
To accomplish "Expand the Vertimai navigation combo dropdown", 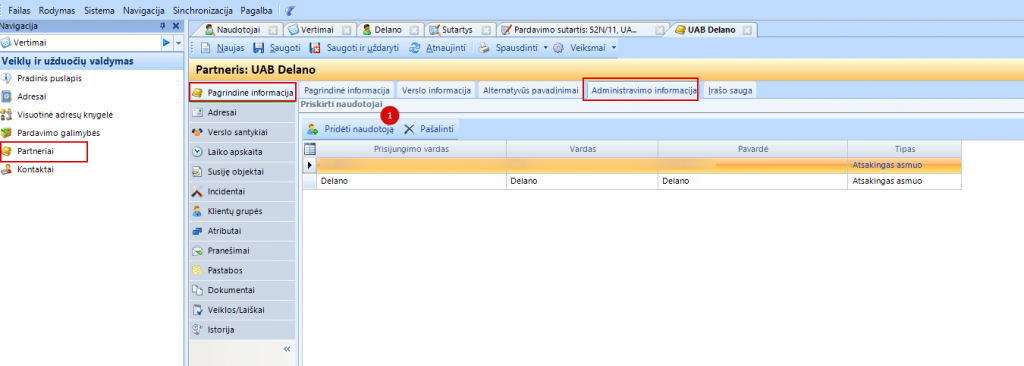I will (179, 42).
